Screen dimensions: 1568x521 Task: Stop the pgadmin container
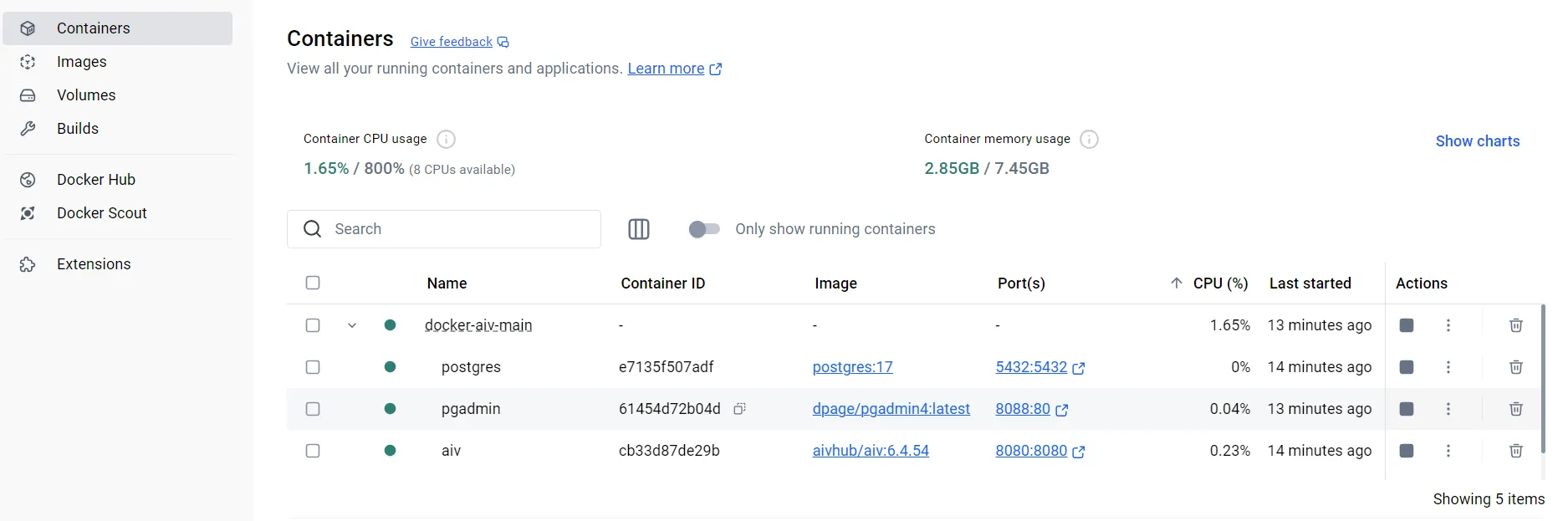[1407, 409]
